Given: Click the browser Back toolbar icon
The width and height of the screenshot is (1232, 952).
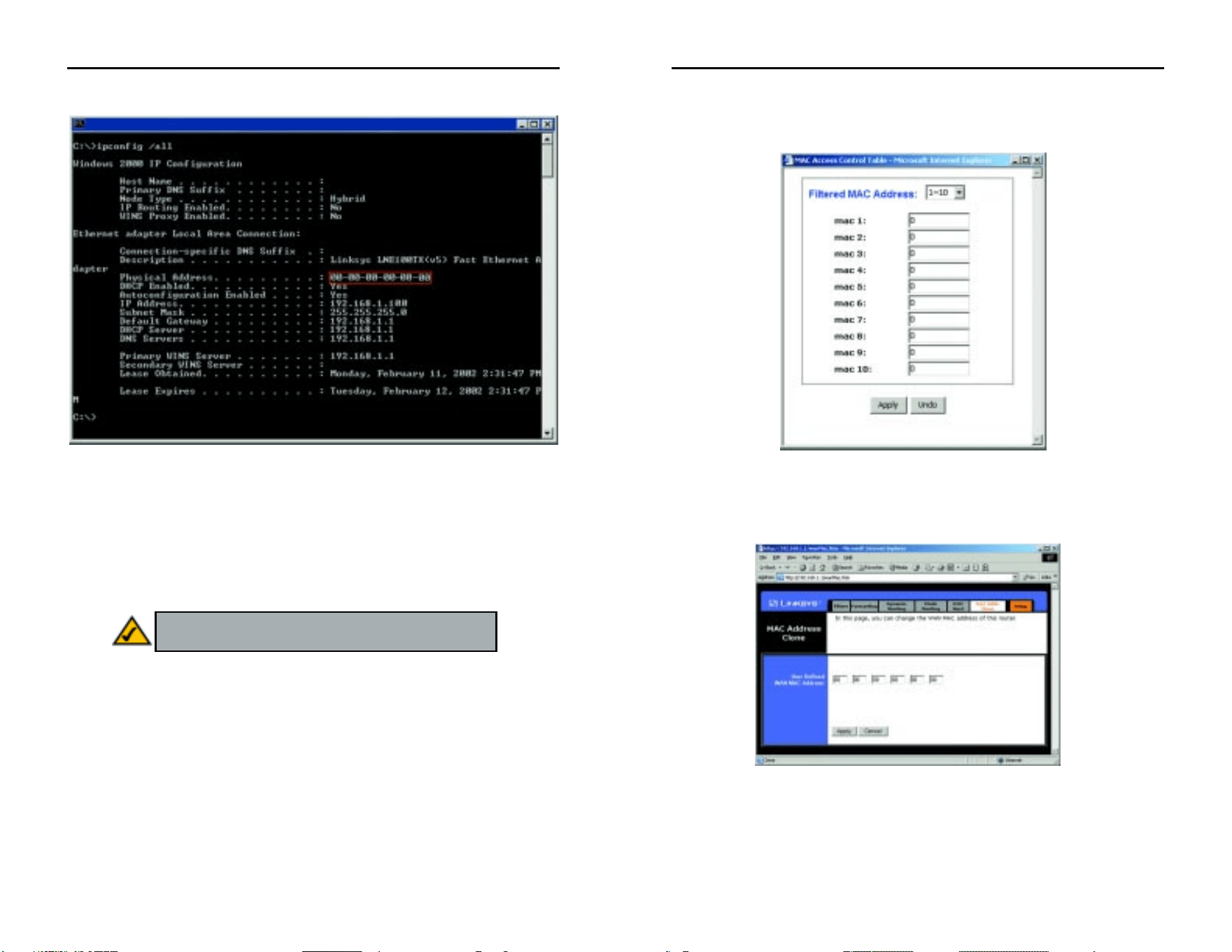Looking at the screenshot, I should pyautogui.click(x=768, y=568).
